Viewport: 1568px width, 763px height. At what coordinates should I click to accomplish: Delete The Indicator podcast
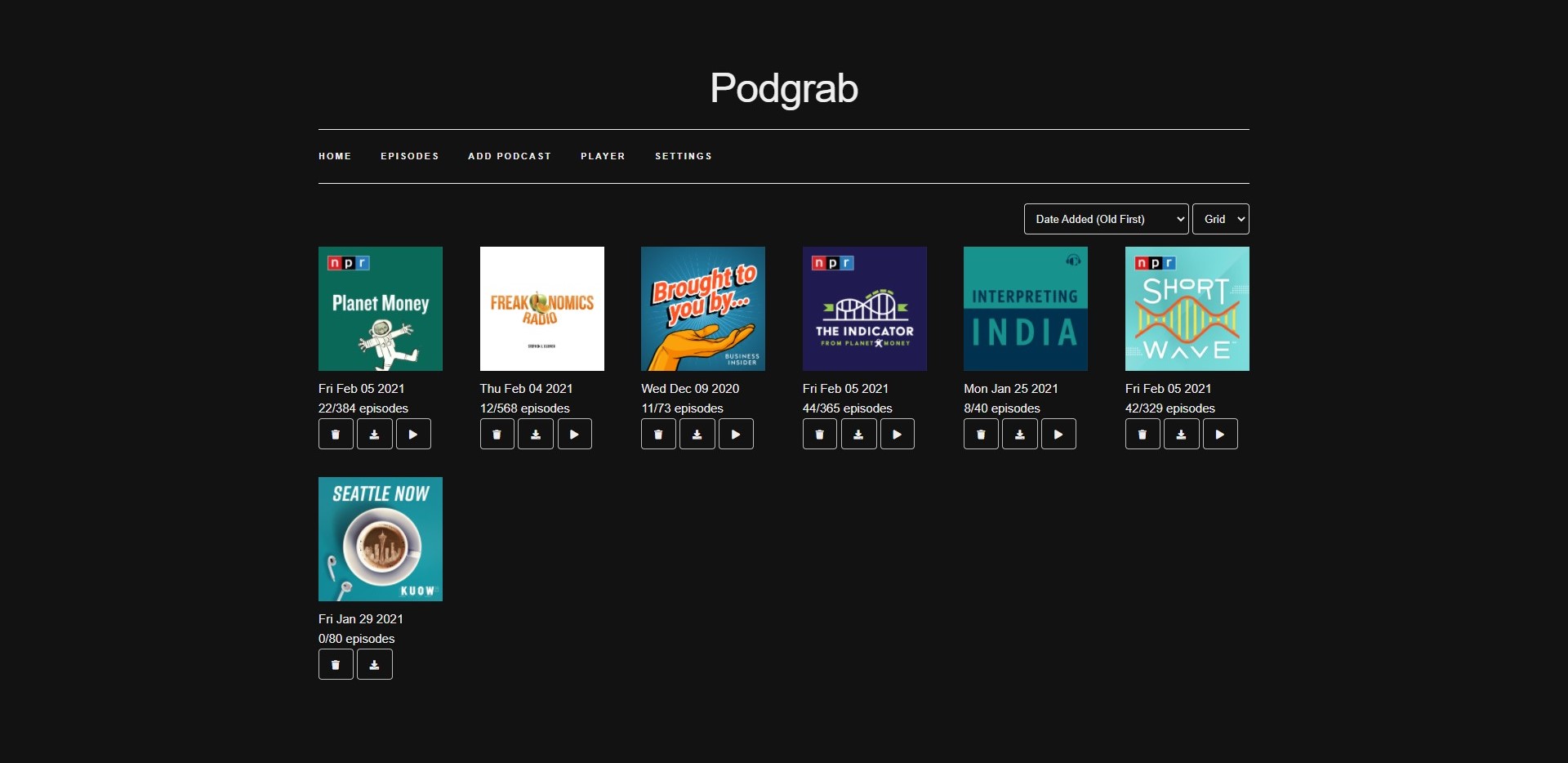click(820, 434)
